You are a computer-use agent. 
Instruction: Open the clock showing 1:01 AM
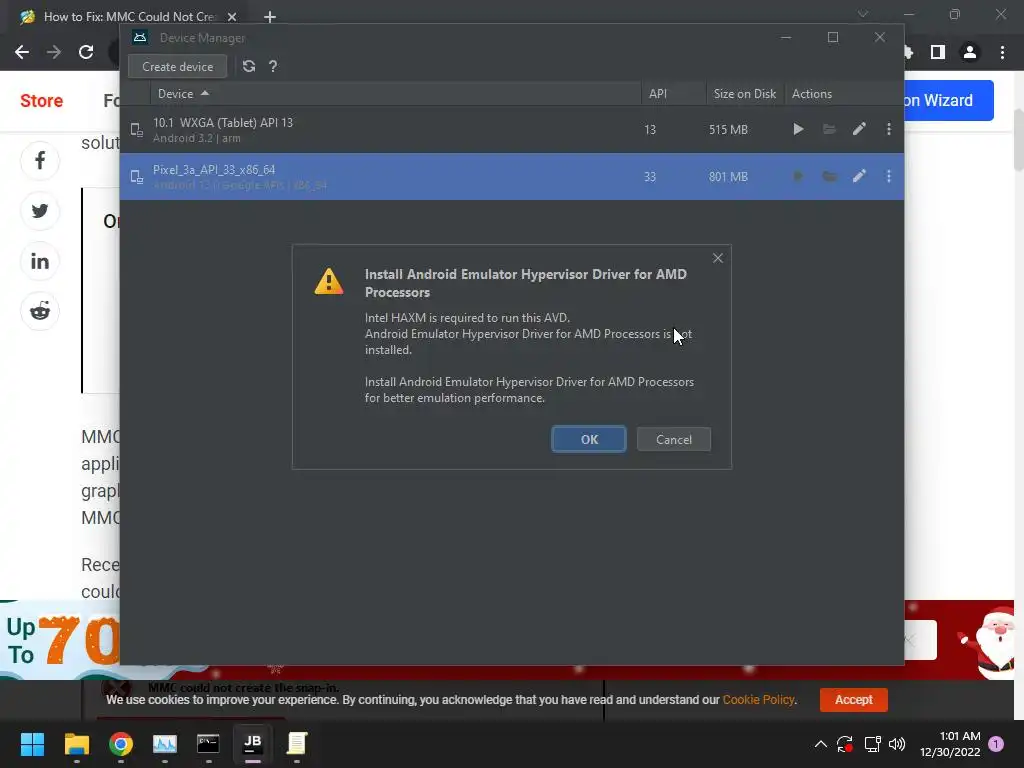click(x=950, y=744)
